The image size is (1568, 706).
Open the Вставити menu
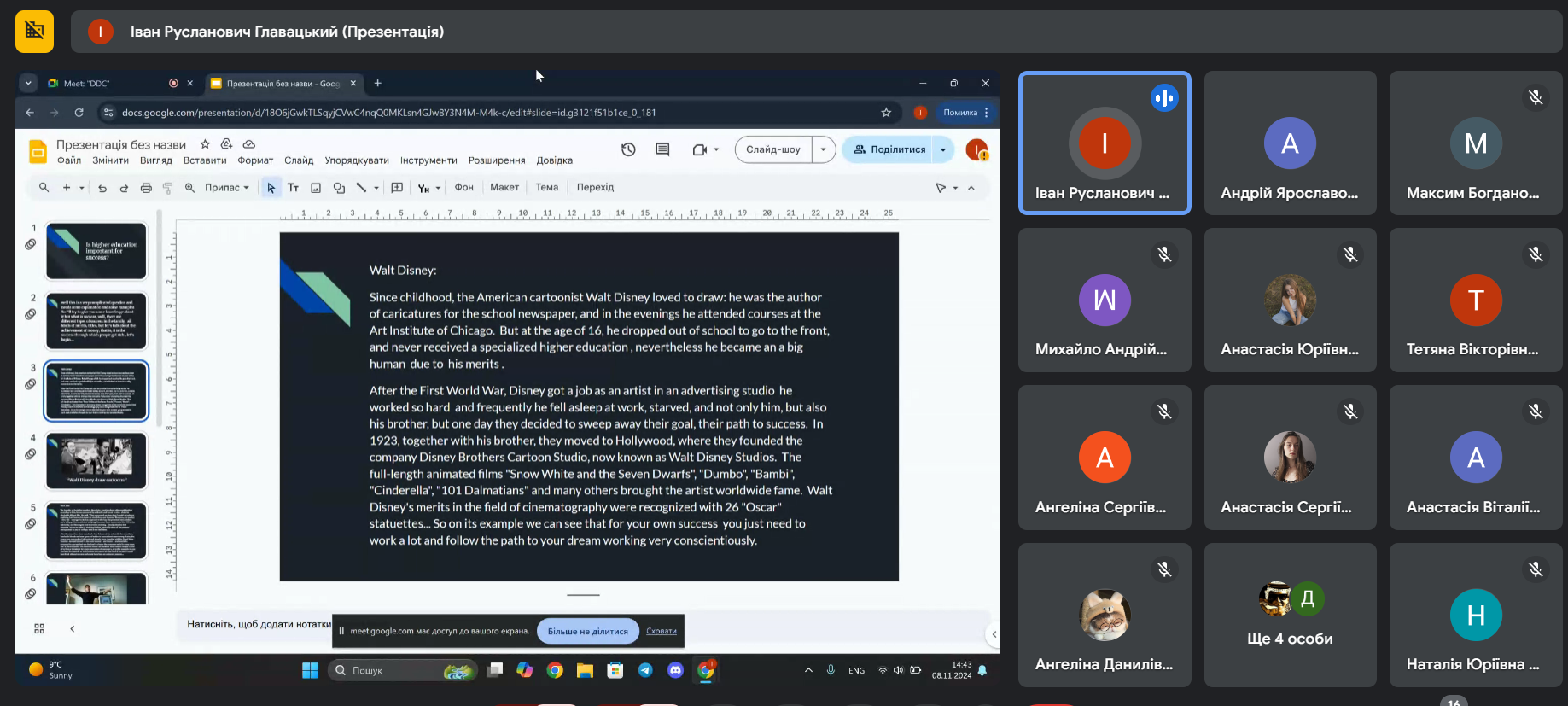(x=205, y=160)
